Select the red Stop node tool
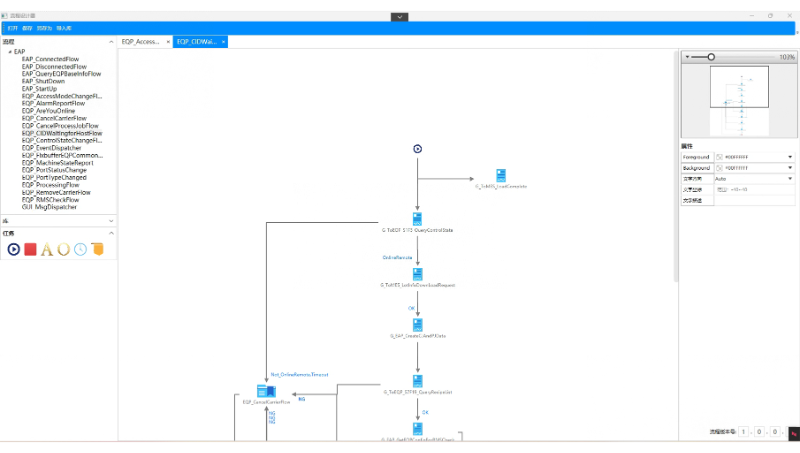This screenshot has height=453, width=800. tap(31, 249)
